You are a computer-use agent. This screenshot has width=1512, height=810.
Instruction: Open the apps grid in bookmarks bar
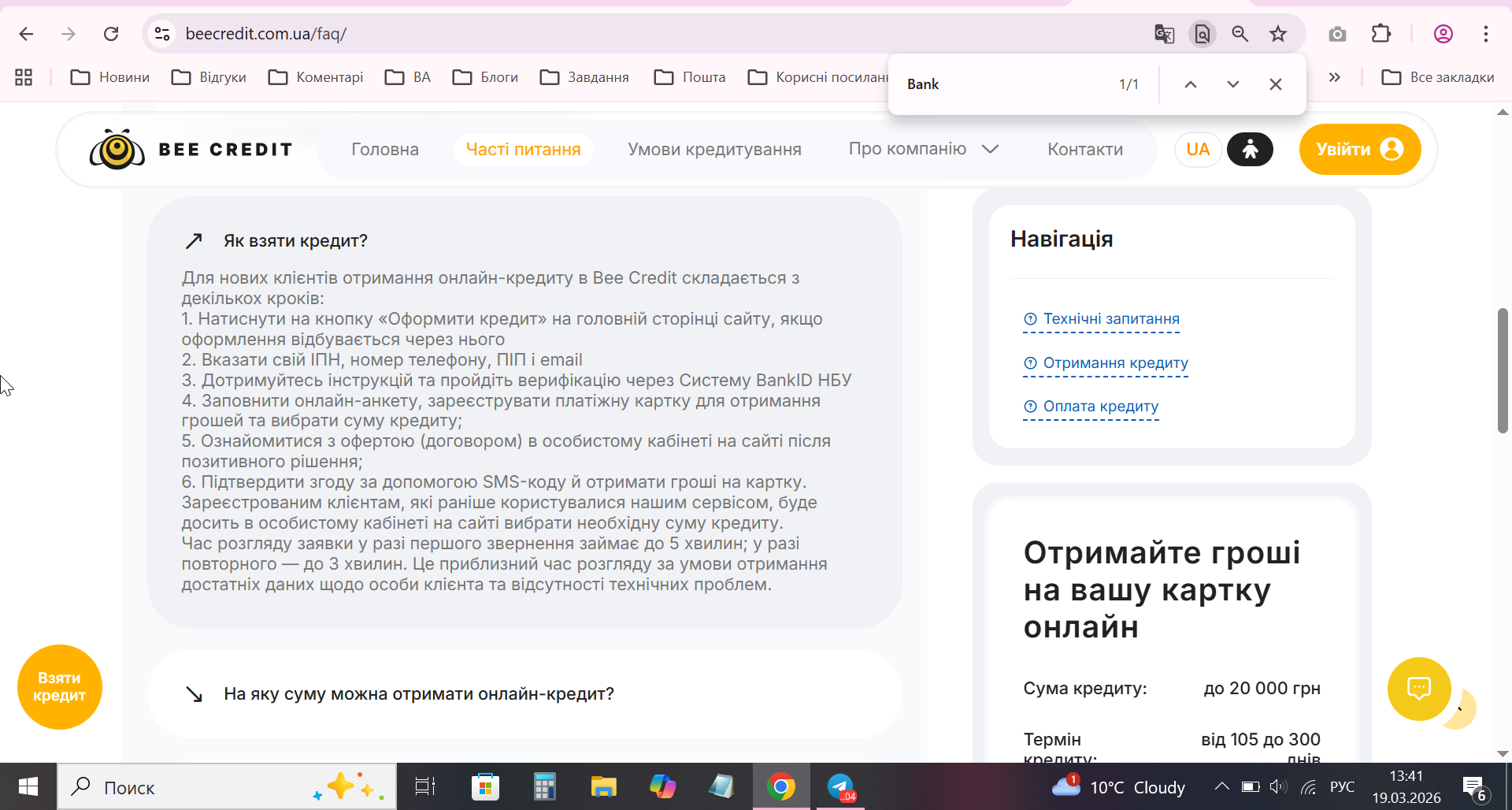(x=24, y=77)
